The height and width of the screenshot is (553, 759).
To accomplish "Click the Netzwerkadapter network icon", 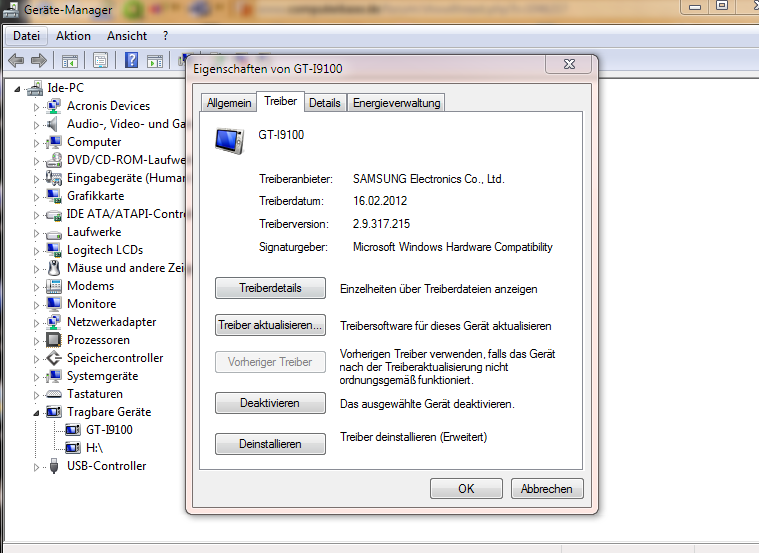I will [53, 322].
